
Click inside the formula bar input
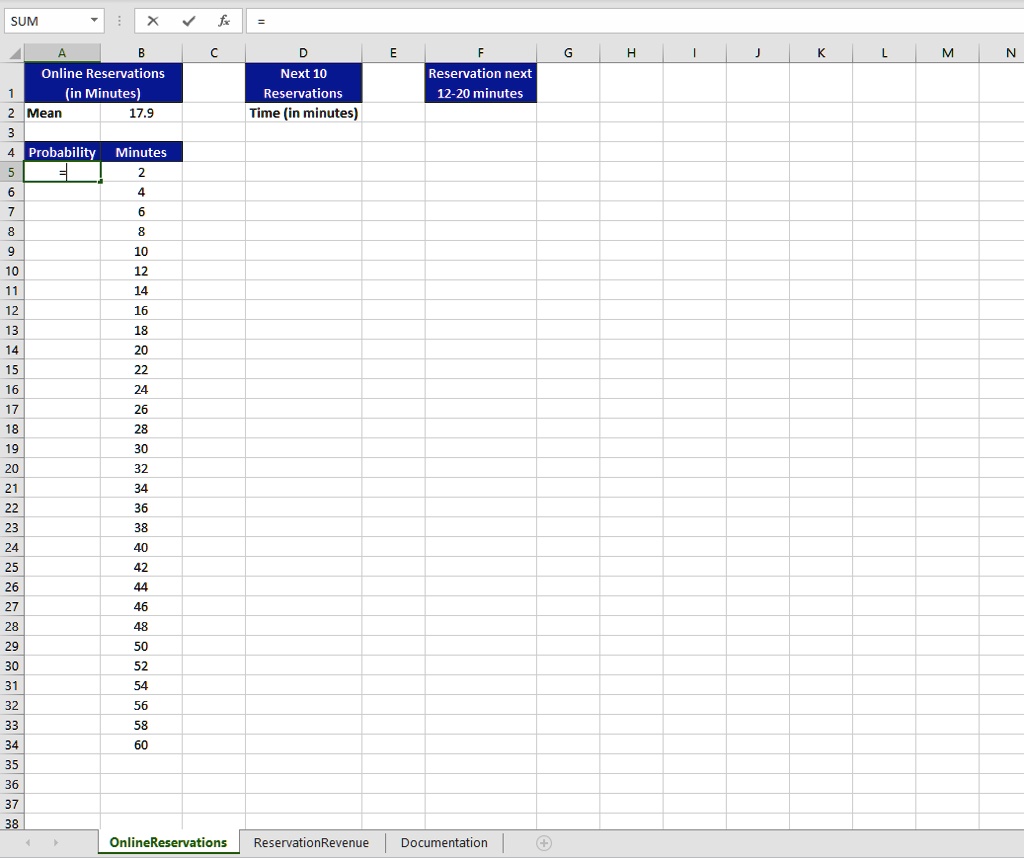coord(633,21)
